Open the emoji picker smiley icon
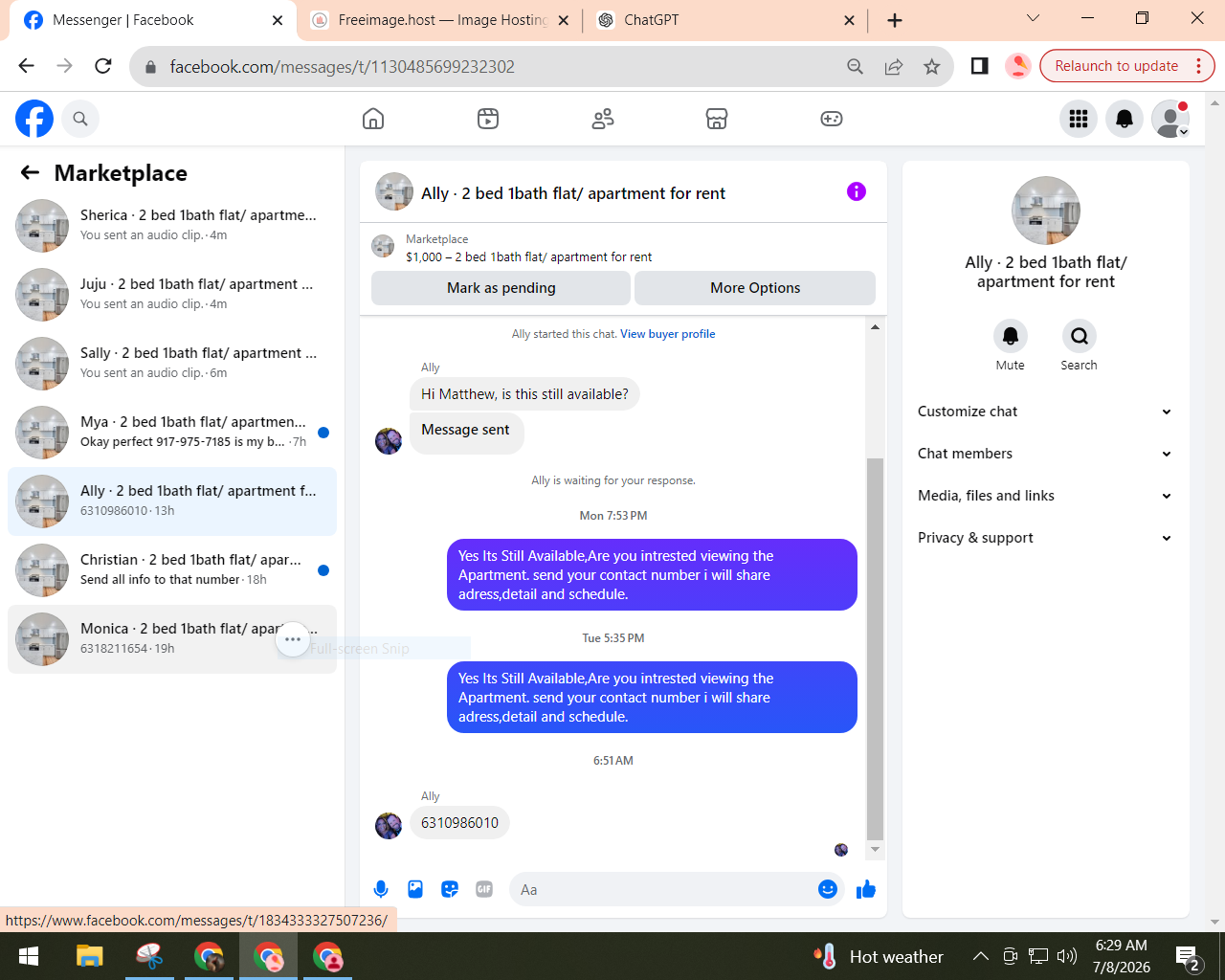1225x980 pixels. point(828,889)
